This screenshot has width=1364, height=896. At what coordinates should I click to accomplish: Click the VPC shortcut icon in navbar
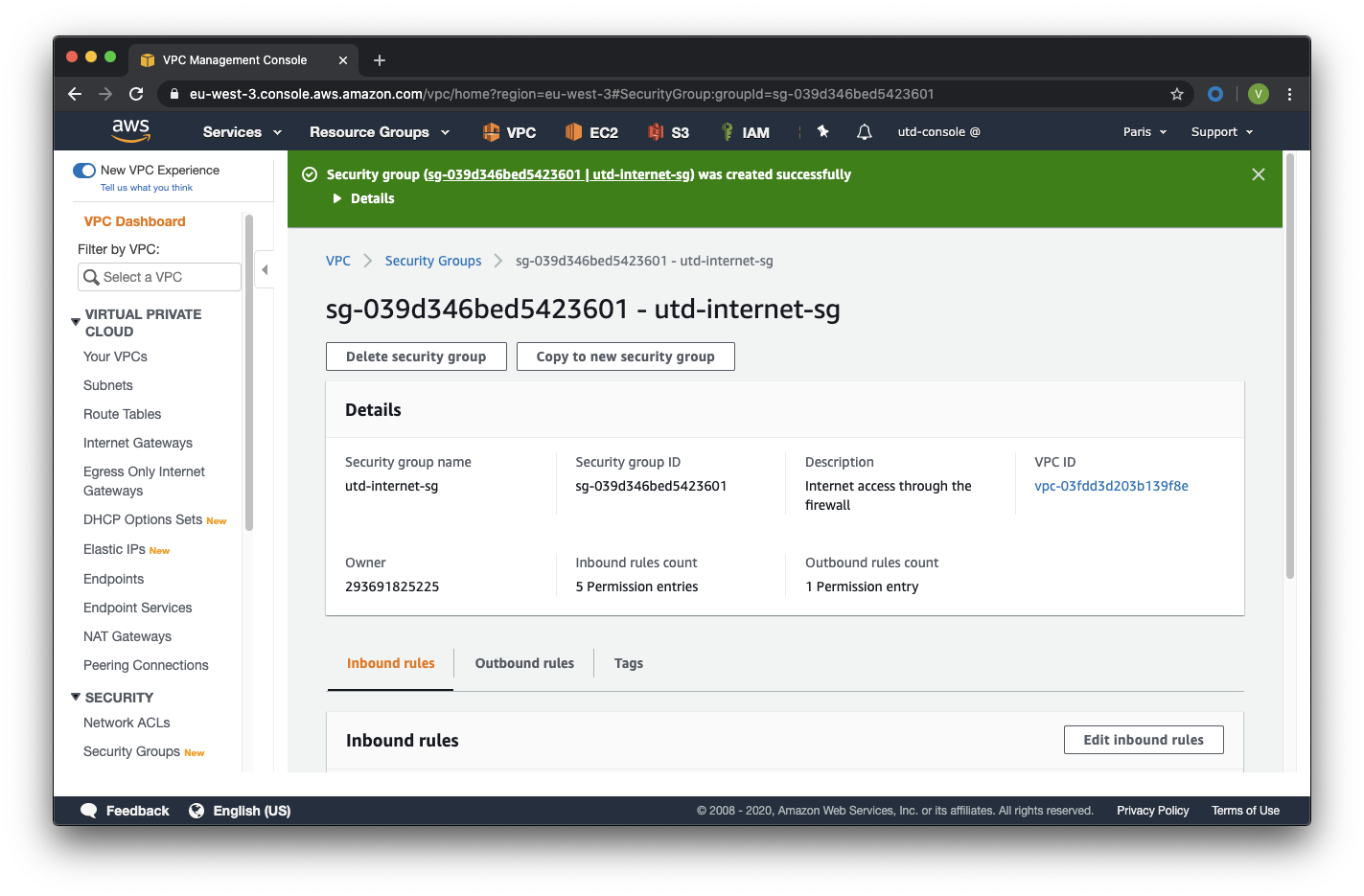[491, 132]
